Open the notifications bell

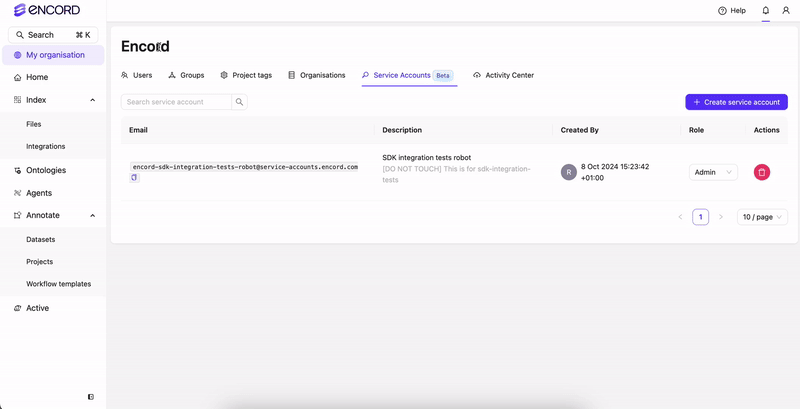(765, 10)
